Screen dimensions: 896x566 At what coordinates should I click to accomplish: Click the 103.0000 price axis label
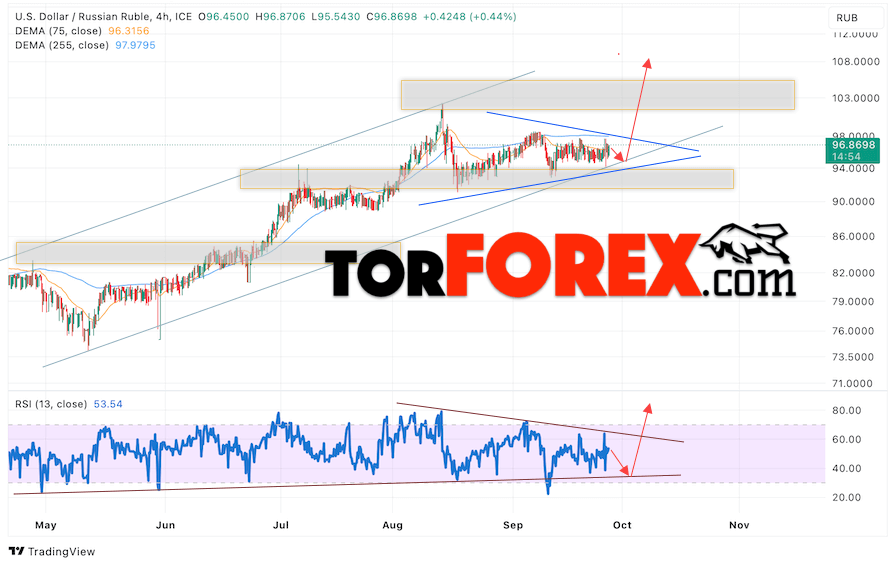click(855, 98)
